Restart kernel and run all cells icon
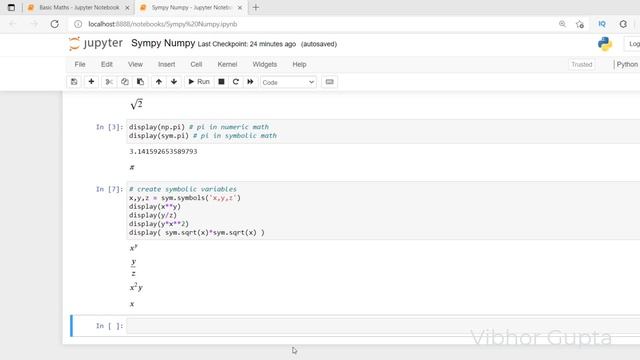 pyautogui.click(x=250, y=82)
